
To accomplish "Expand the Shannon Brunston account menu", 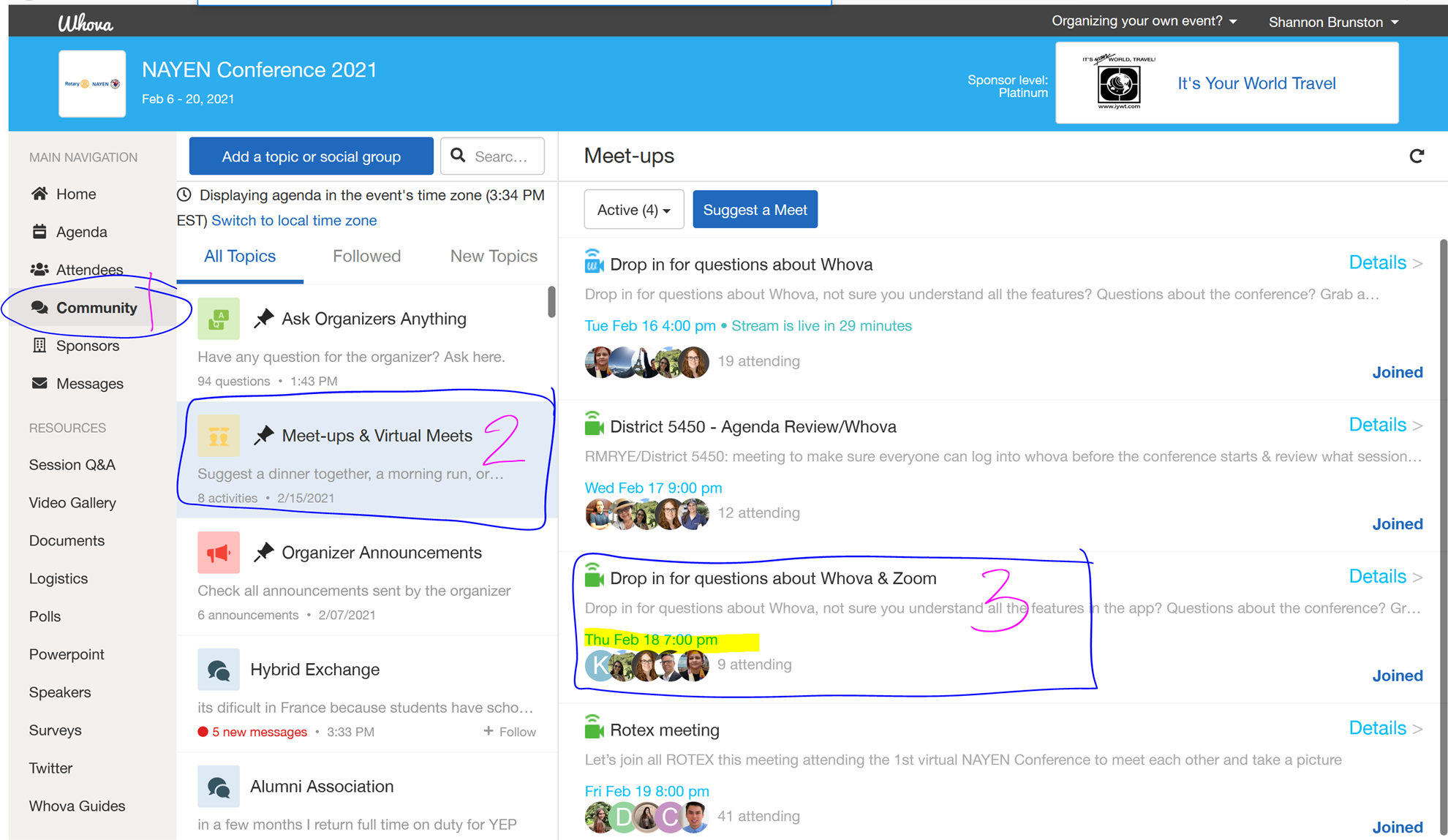I will pos(1333,22).
